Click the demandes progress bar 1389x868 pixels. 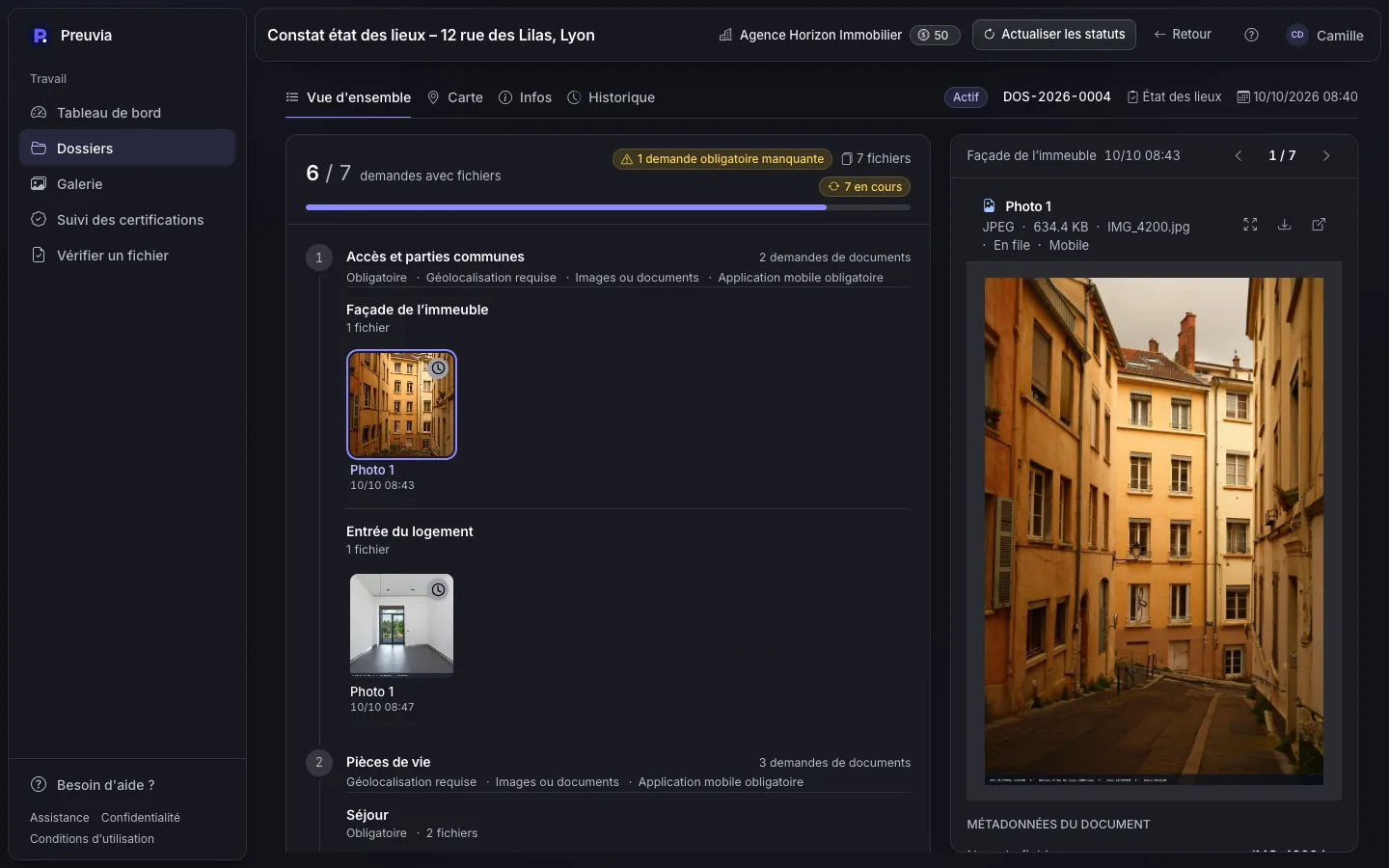coord(608,207)
